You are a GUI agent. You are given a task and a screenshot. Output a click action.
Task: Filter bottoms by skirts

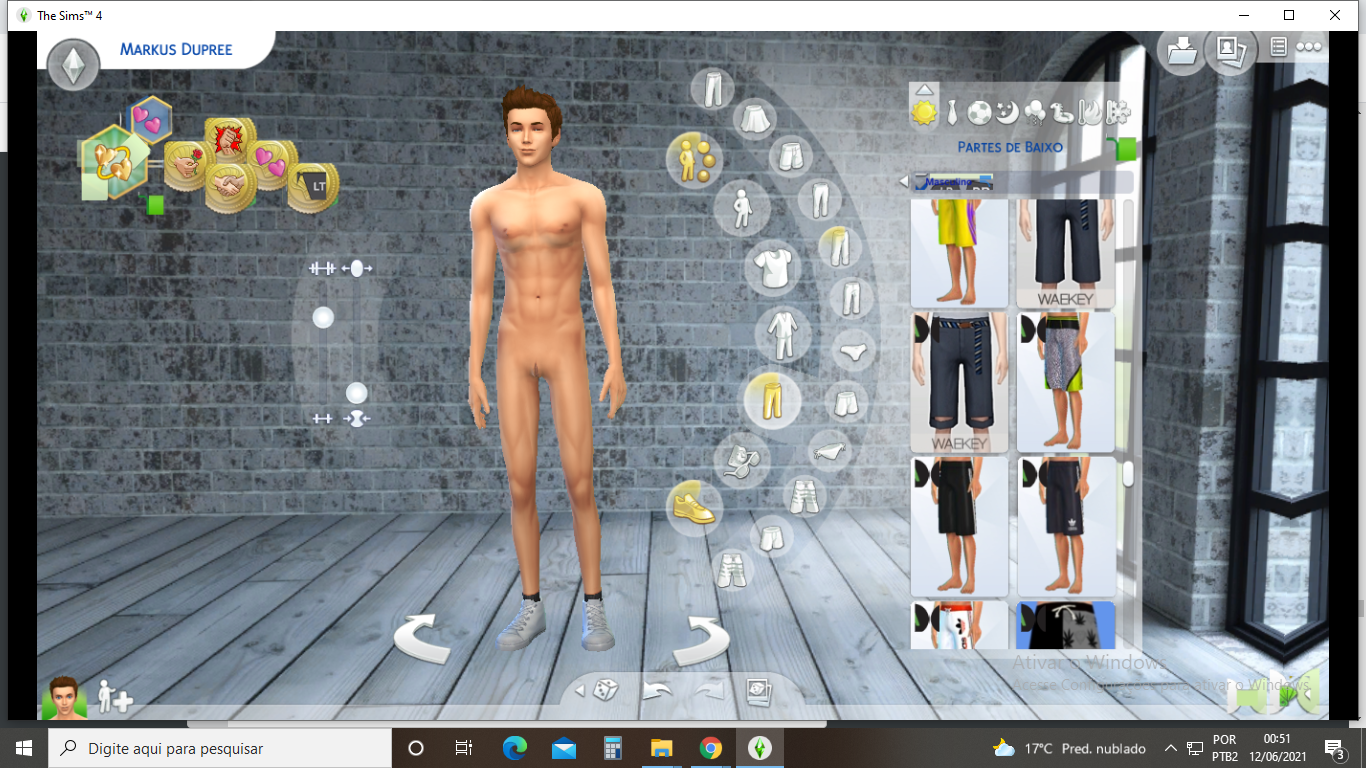coord(755,119)
